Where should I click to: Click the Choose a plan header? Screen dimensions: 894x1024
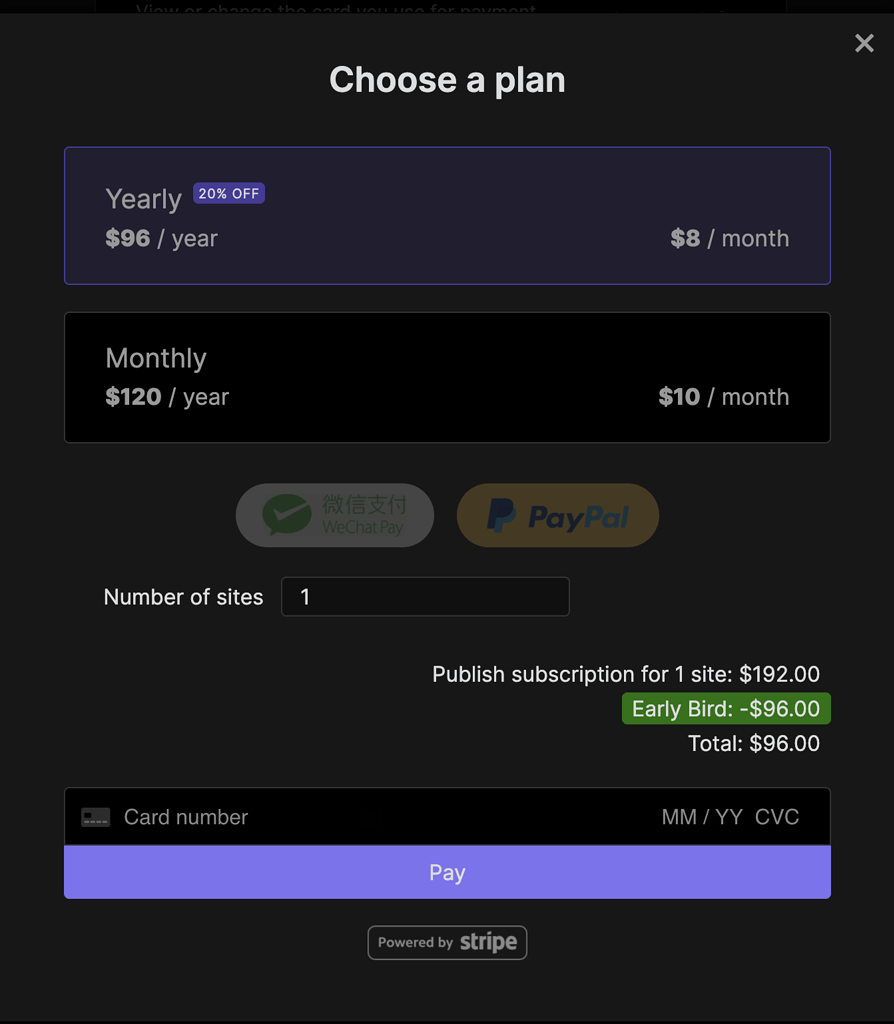coord(447,80)
